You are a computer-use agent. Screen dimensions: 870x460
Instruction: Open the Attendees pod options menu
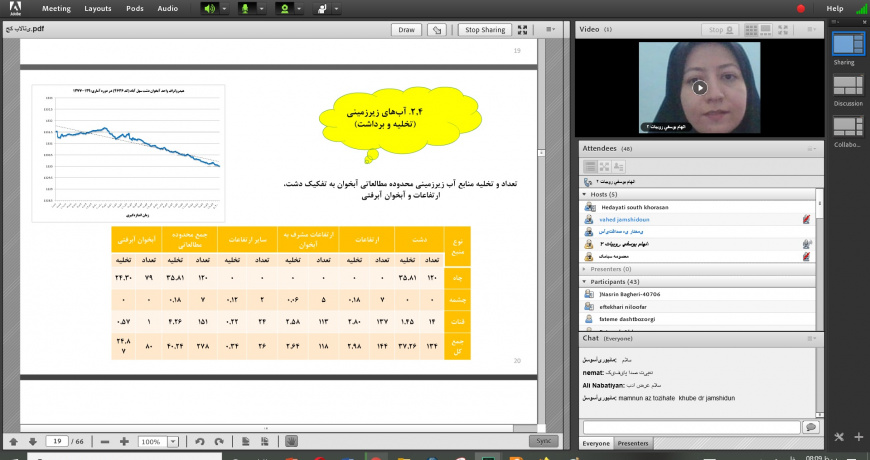point(811,149)
